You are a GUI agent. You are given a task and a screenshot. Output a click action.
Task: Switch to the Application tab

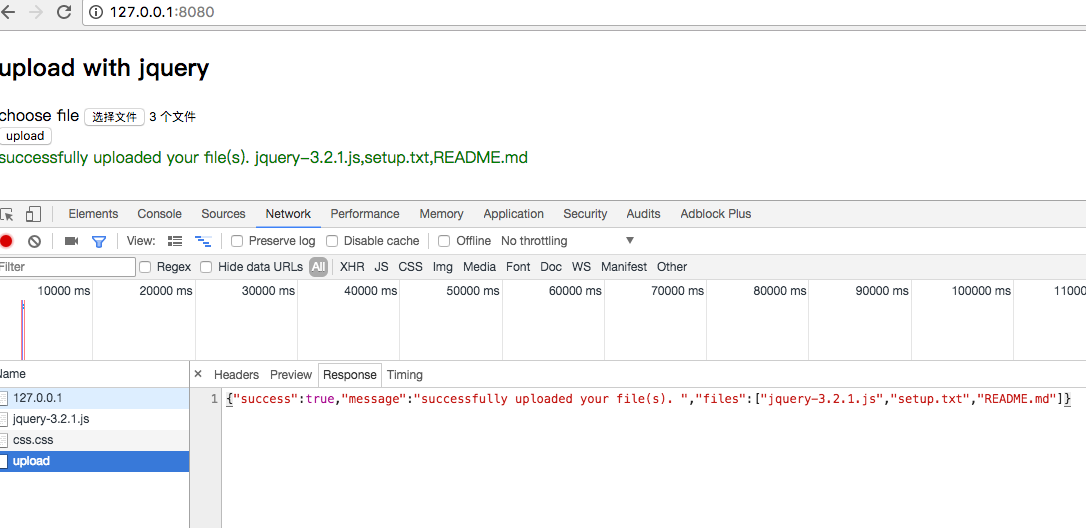click(513, 214)
